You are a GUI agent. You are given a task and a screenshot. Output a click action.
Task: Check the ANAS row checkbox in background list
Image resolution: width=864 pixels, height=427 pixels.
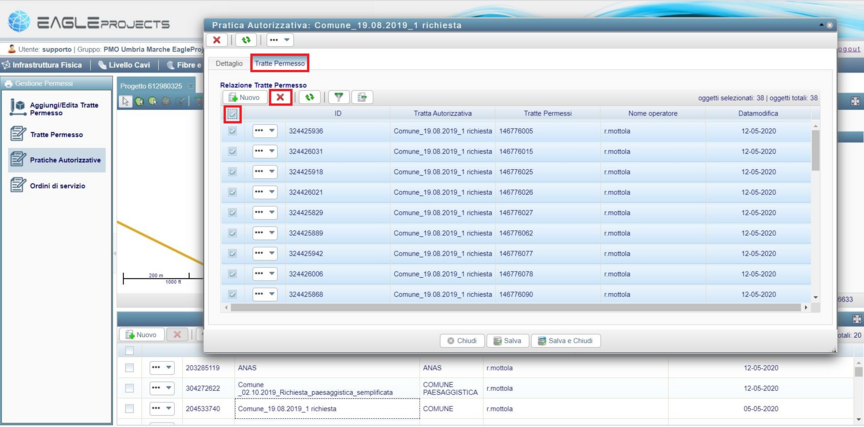pyautogui.click(x=129, y=368)
